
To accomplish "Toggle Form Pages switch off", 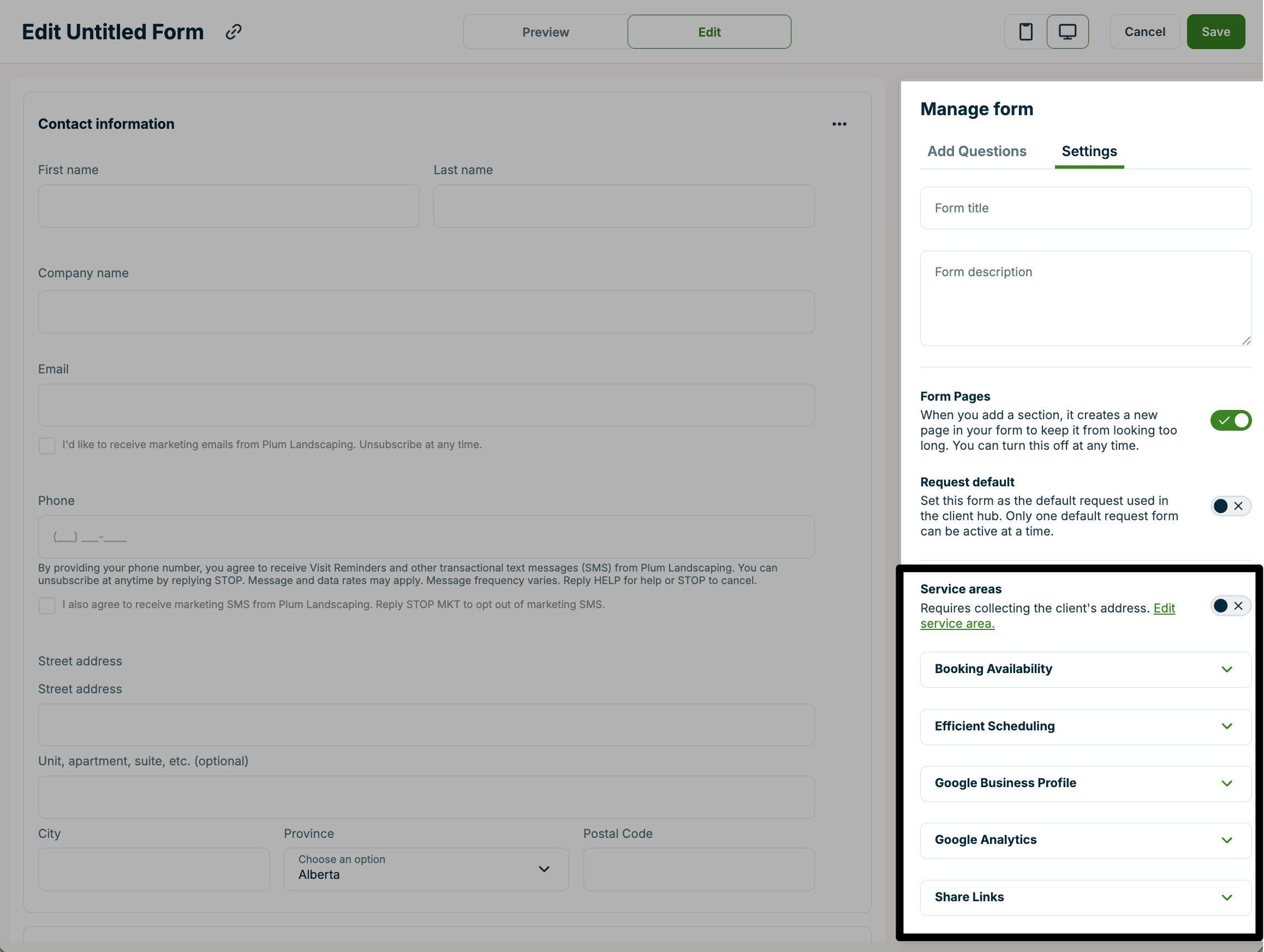I will 1230,420.
